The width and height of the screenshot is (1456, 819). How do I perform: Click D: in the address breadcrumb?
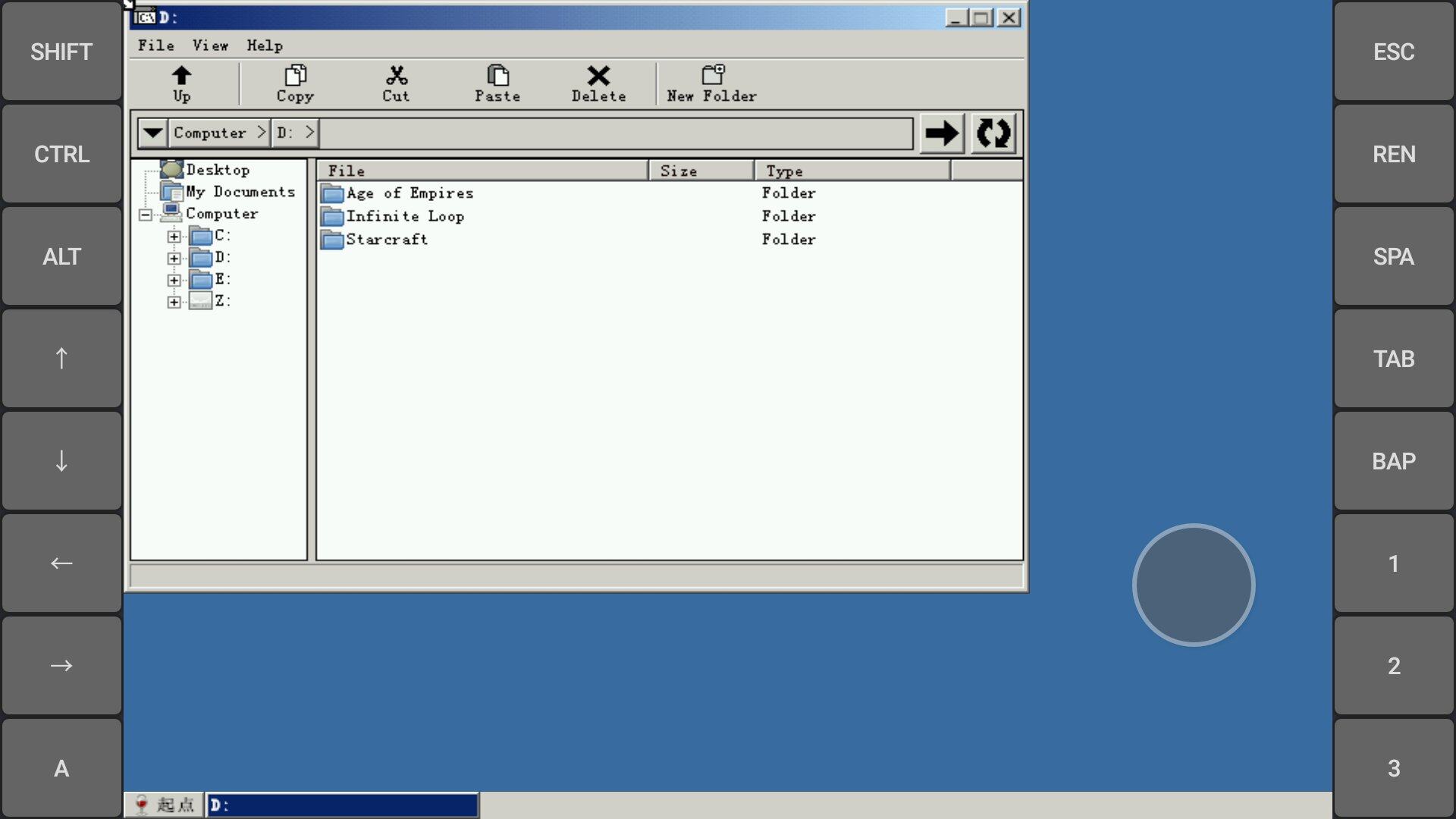[x=284, y=133]
